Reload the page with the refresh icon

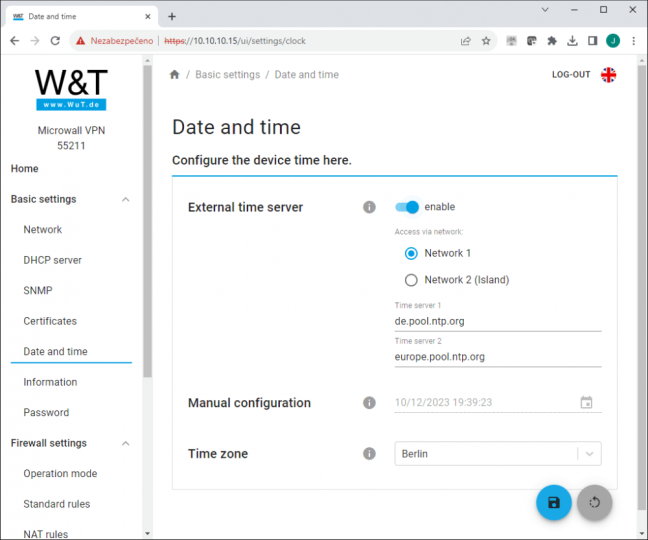[55, 40]
